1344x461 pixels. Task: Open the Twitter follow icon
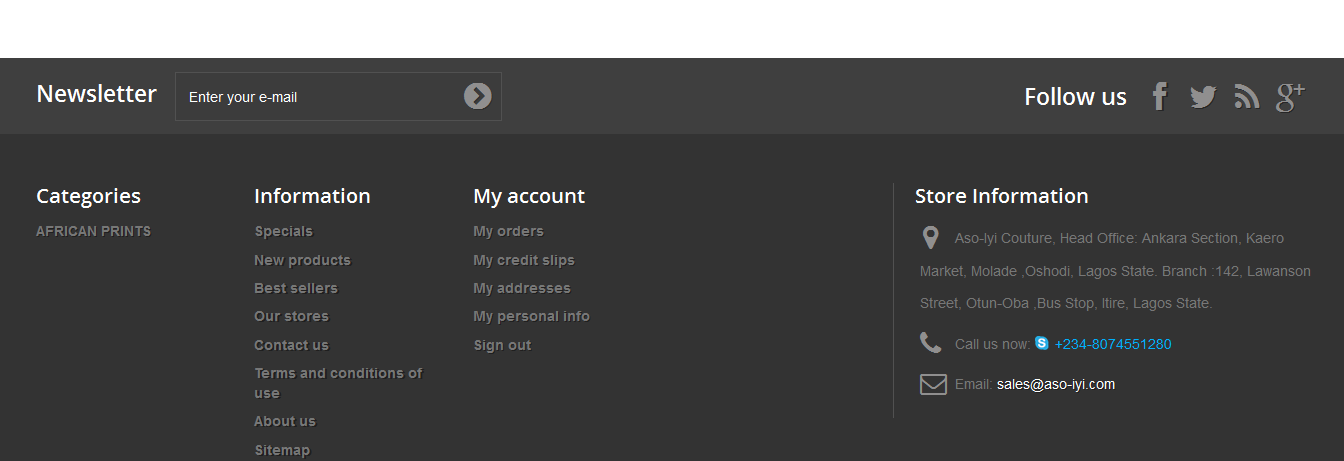[x=1203, y=97]
